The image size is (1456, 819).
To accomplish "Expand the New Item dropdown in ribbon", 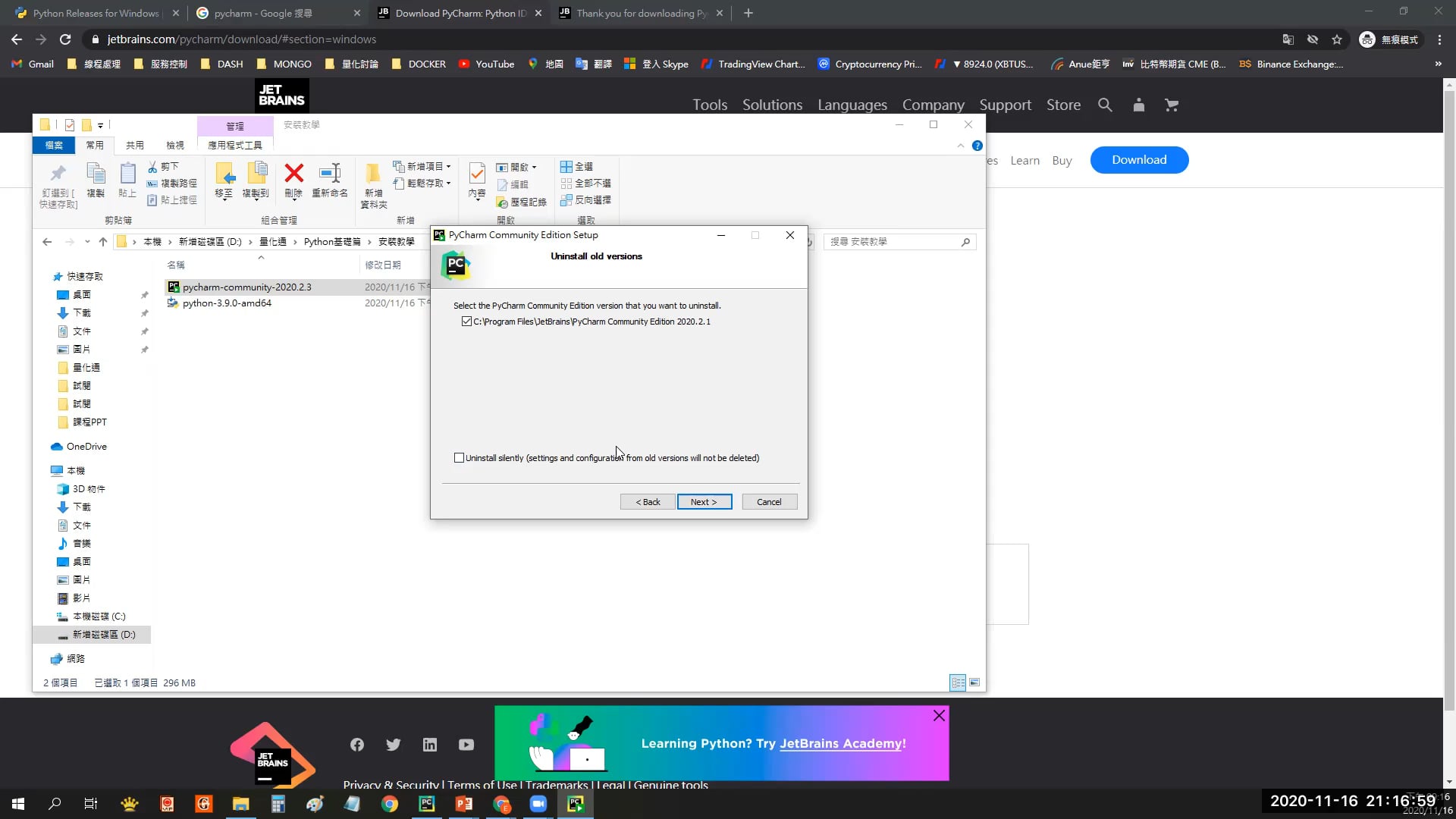I will [448, 167].
